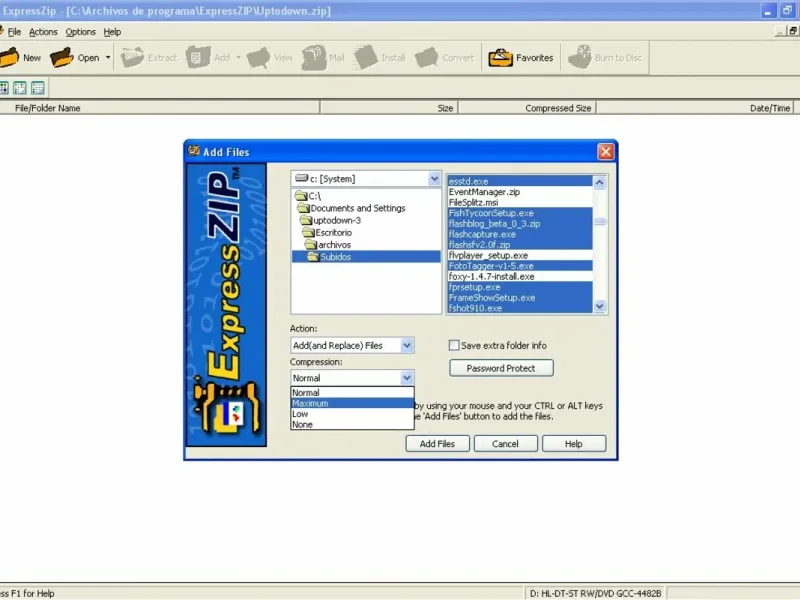Close the Add Files dialog
The height and width of the screenshot is (600, 800).
coord(606,152)
